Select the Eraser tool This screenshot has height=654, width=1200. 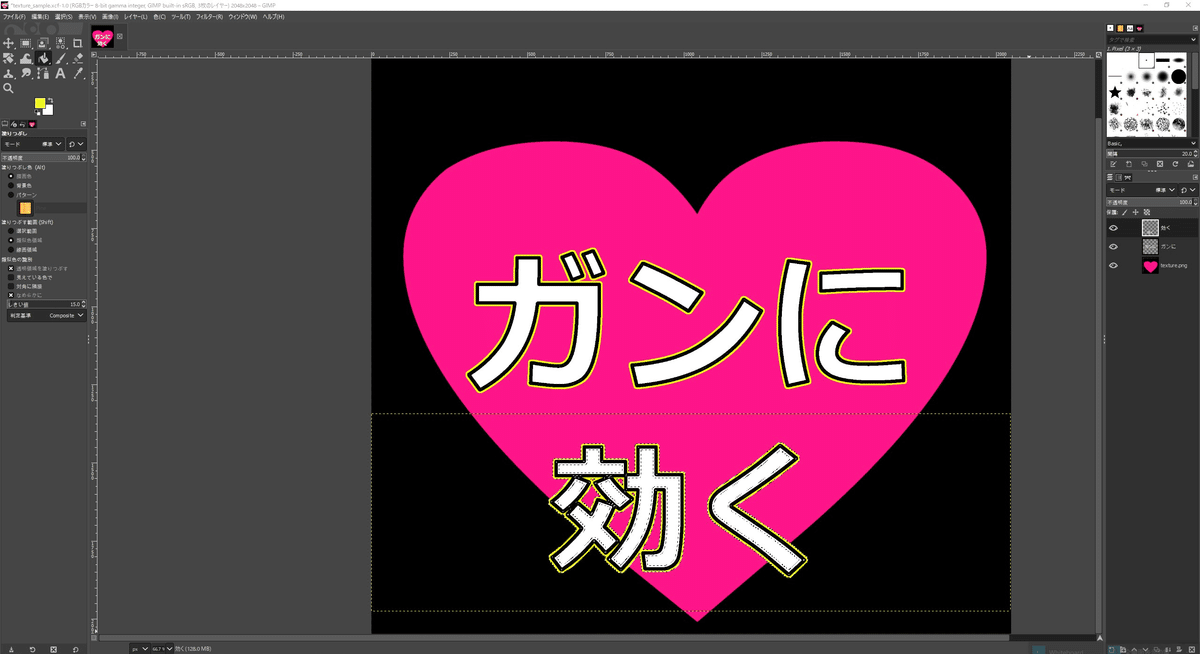pyautogui.click(x=77, y=59)
